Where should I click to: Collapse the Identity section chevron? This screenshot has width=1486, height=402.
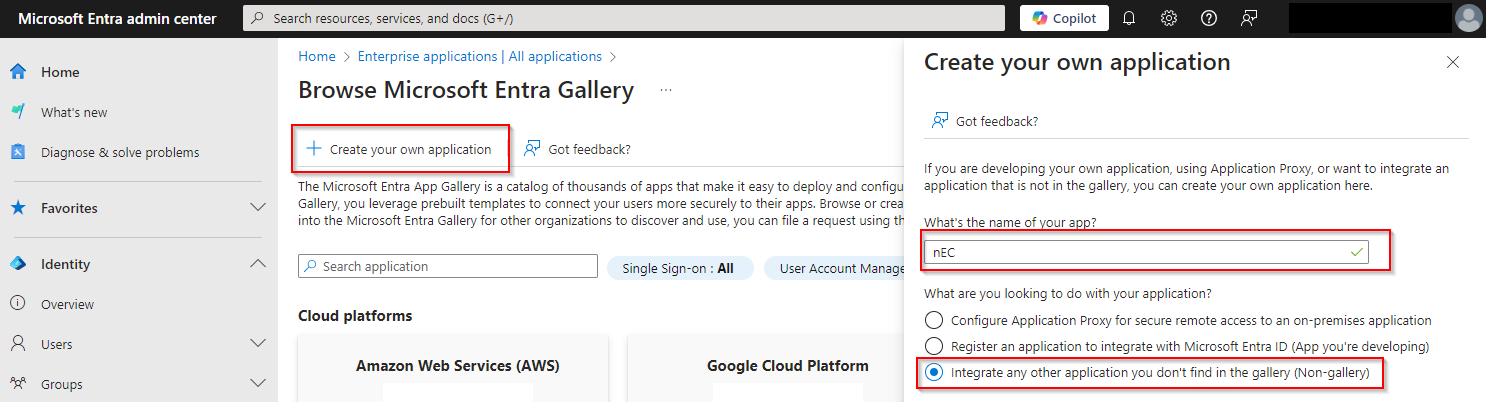(258, 264)
